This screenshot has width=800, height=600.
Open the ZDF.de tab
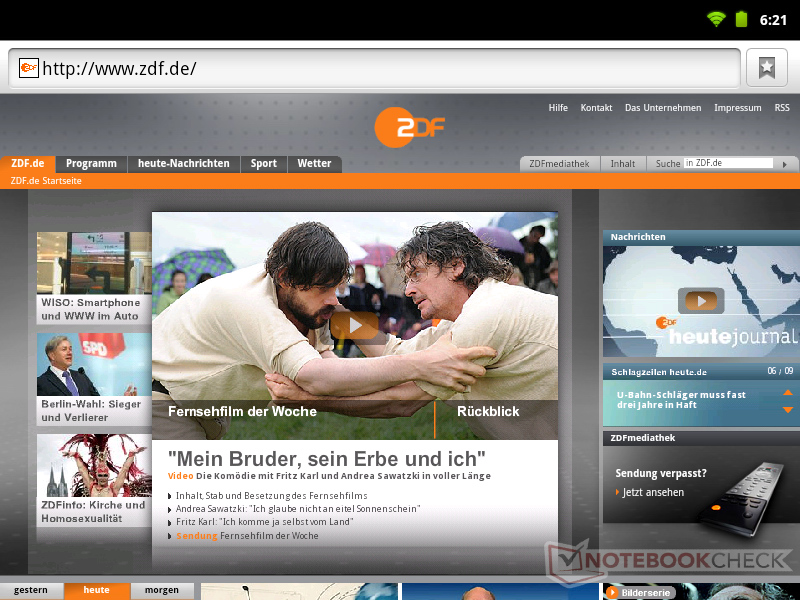(28, 163)
